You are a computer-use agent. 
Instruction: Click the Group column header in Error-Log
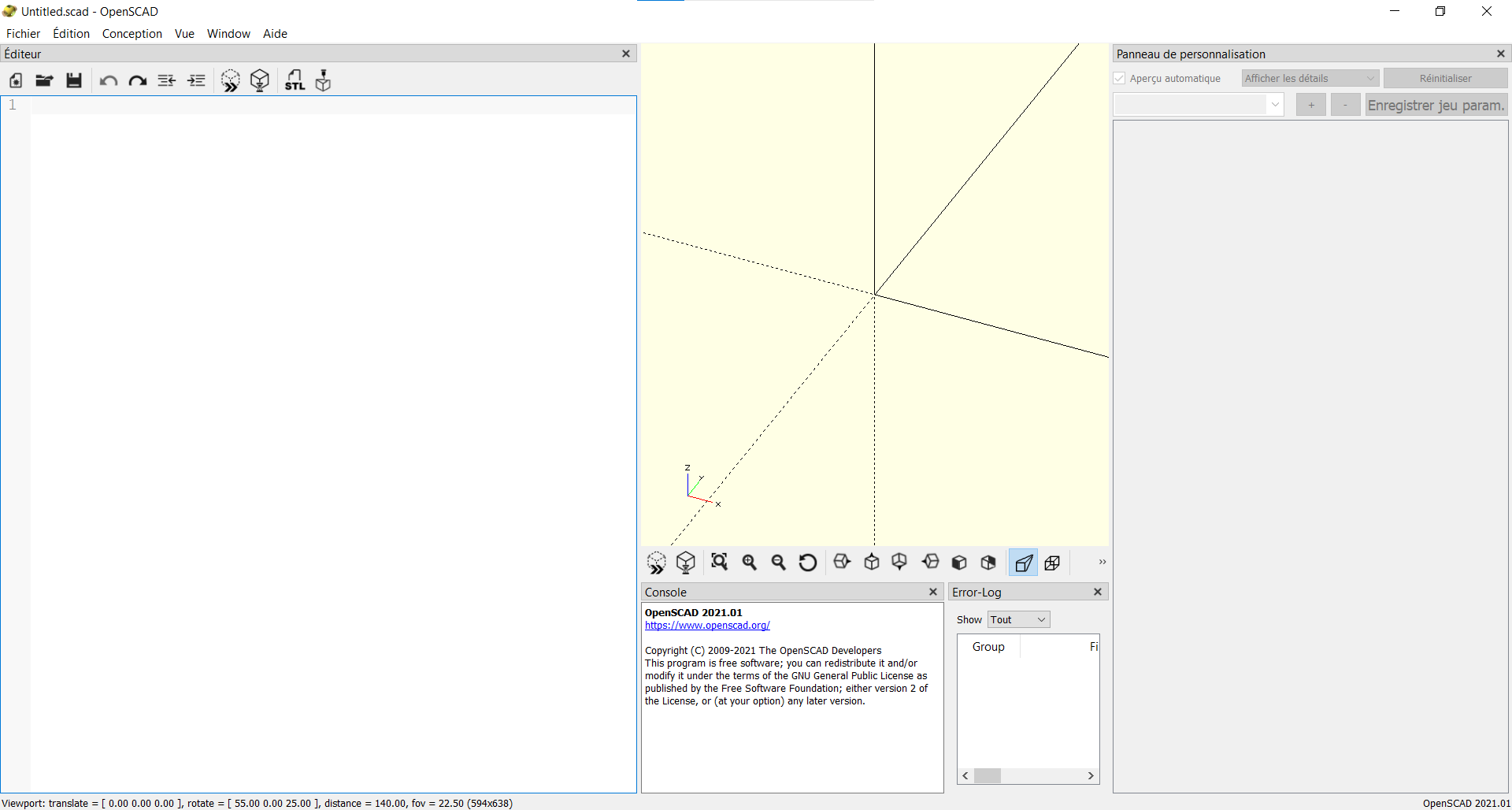pyautogui.click(x=988, y=646)
